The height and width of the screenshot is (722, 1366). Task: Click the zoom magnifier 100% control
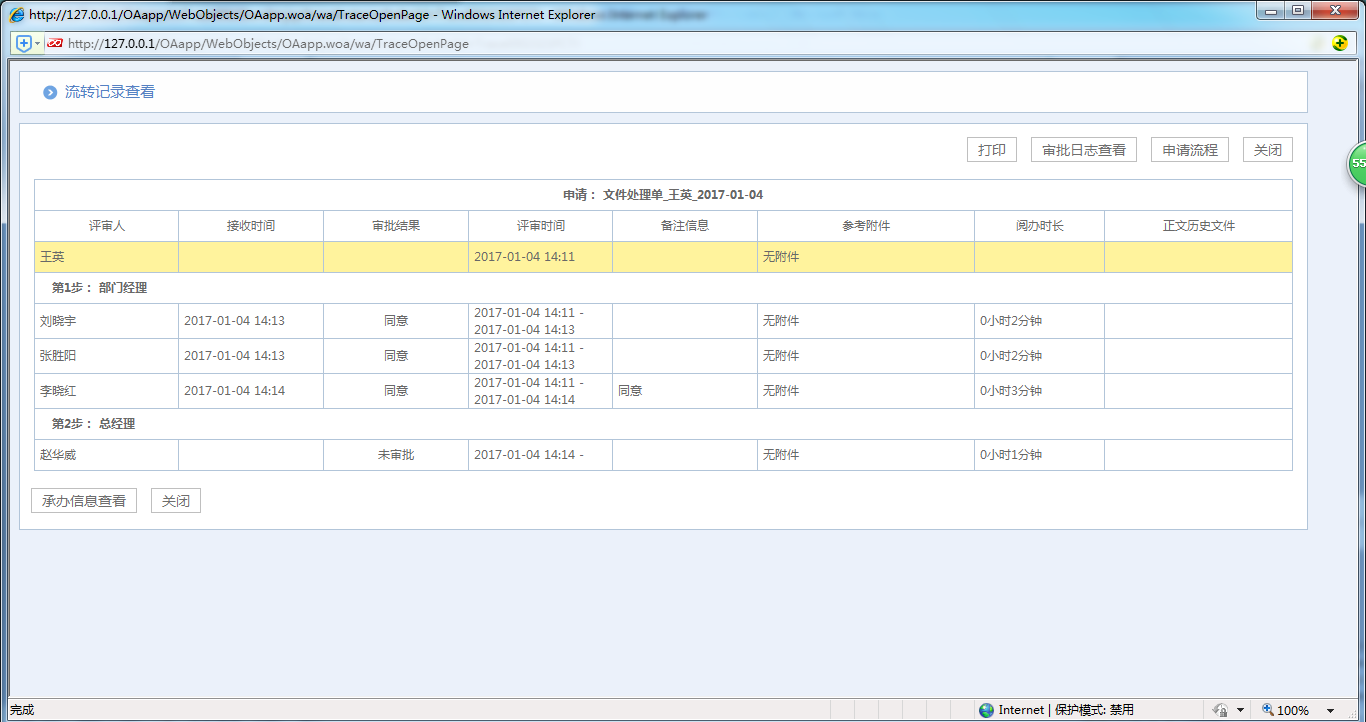[1285, 710]
